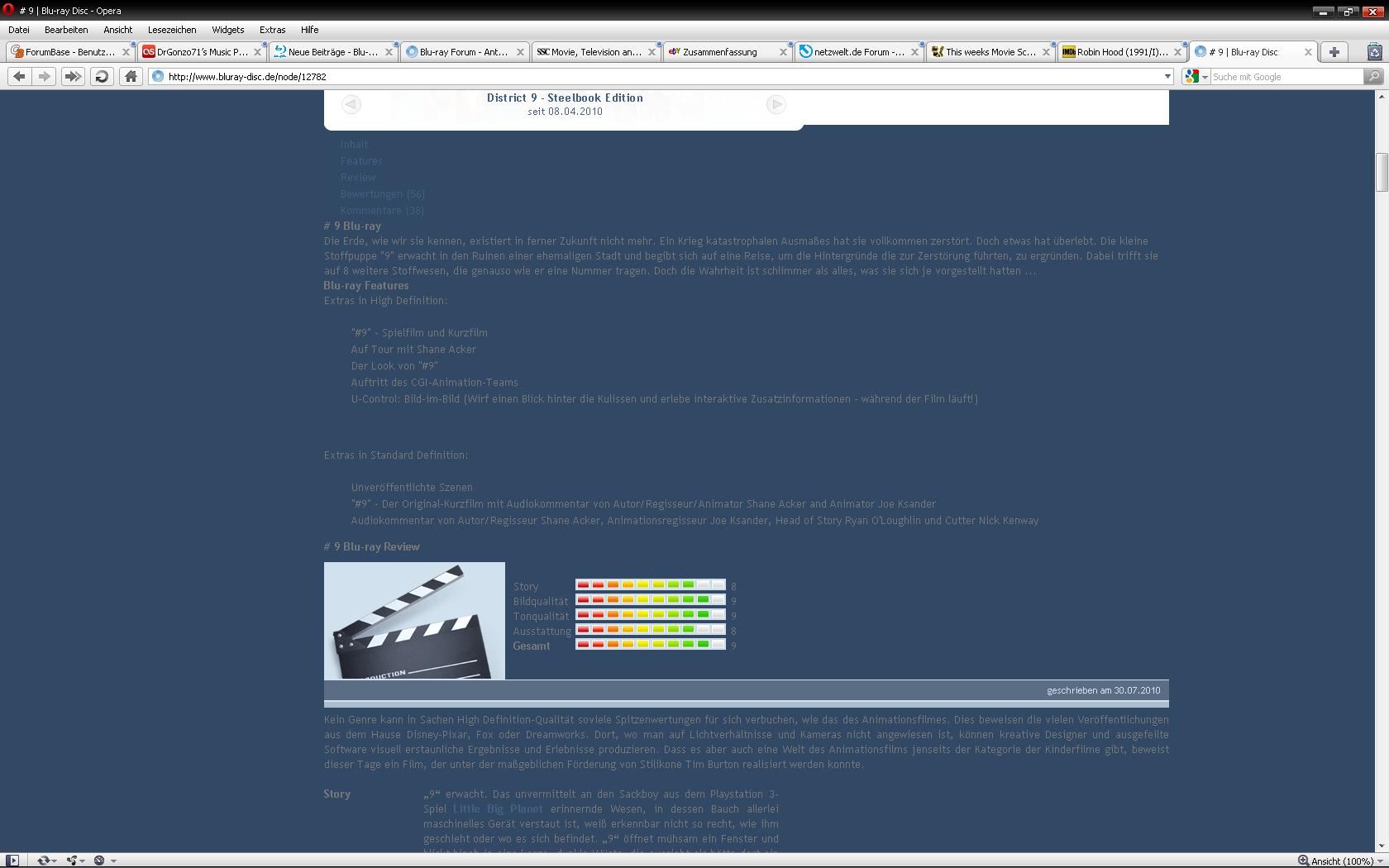Close the Zusammenfassung tab

click(783, 51)
